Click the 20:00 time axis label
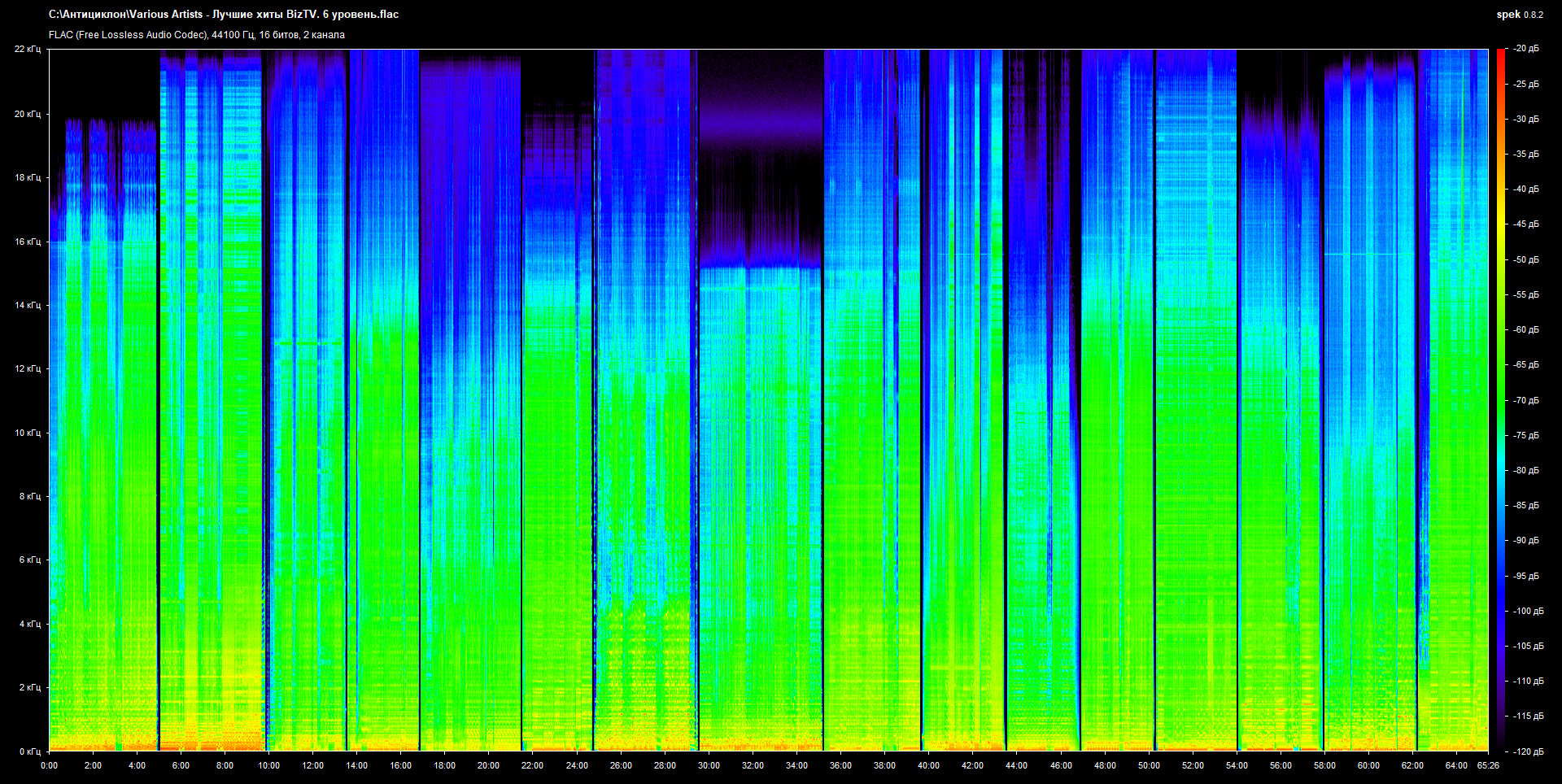Screen dimensions: 1562x784 pyautogui.click(x=488, y=765)
